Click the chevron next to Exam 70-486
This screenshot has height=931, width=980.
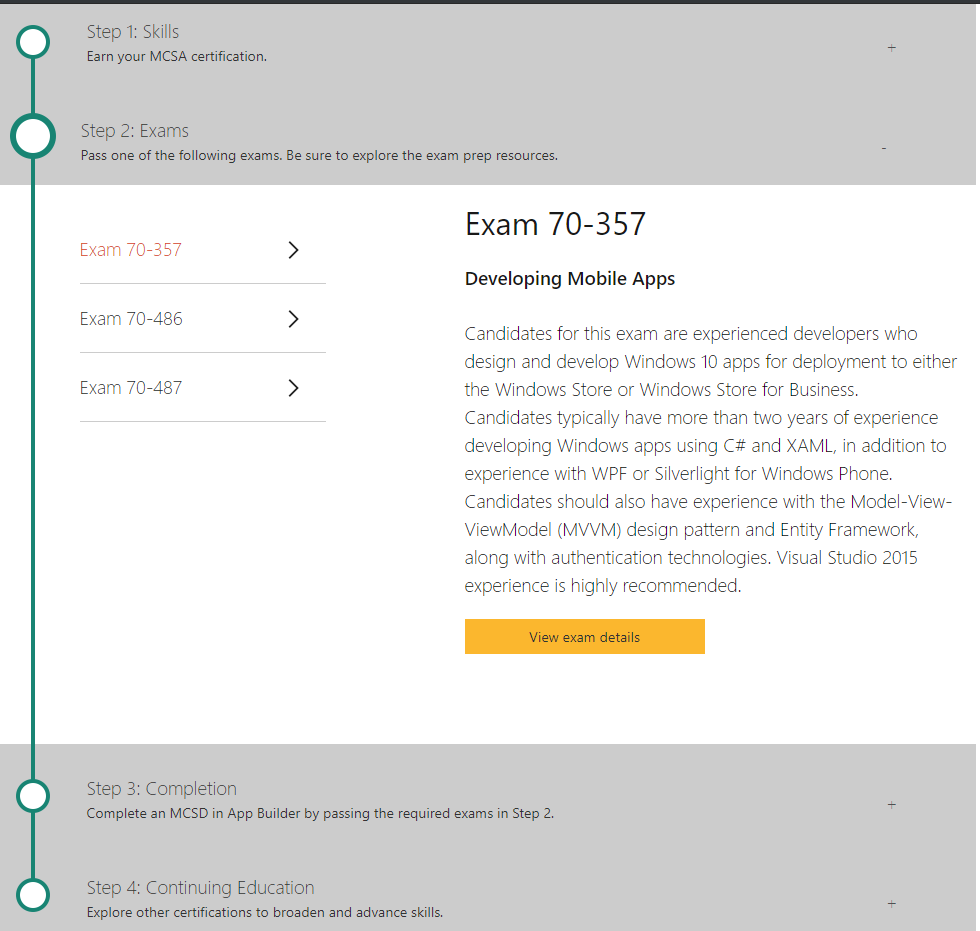click(x=293, y=319)
